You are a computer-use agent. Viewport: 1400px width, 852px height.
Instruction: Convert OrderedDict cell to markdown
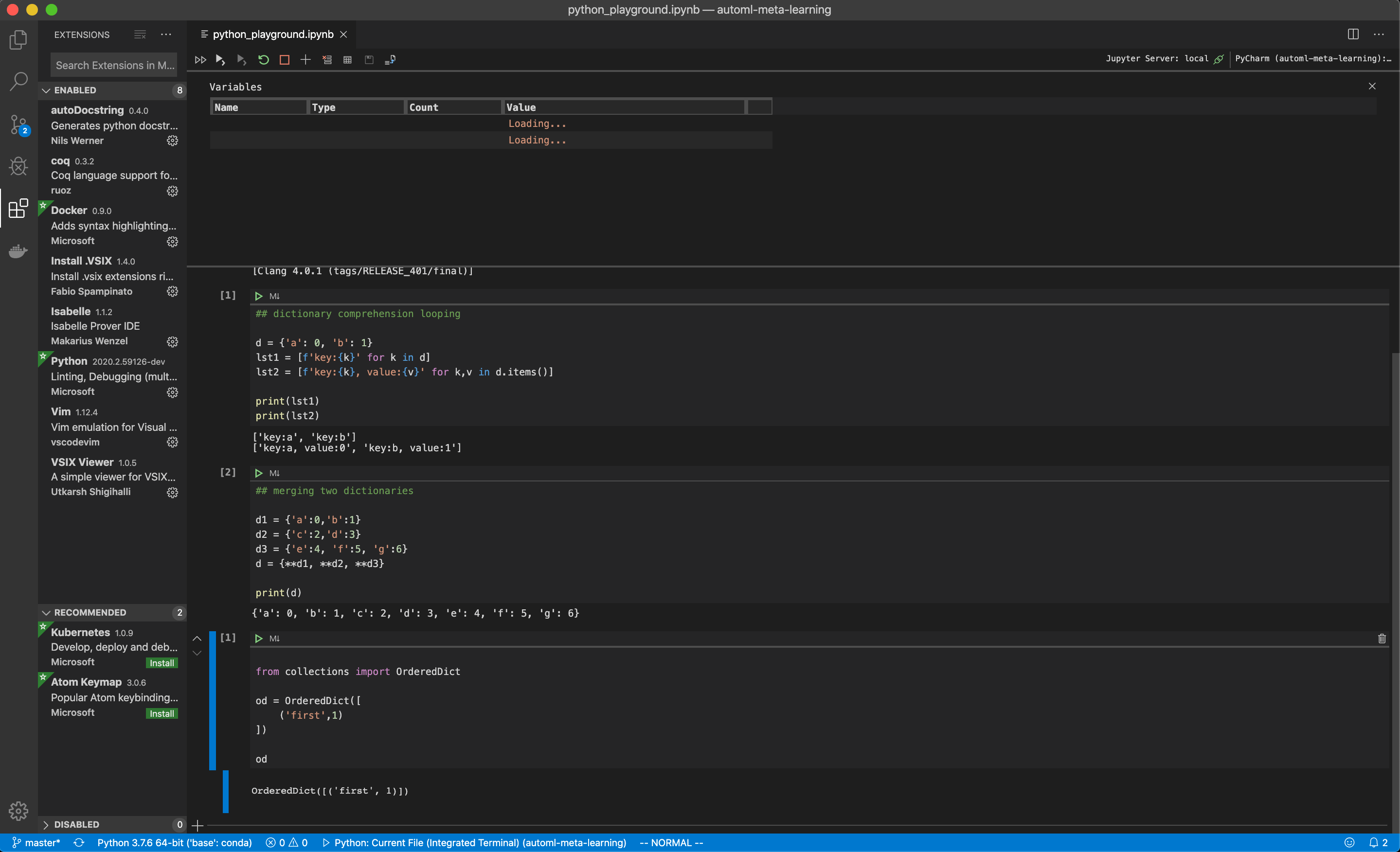[x=274, y=639]
